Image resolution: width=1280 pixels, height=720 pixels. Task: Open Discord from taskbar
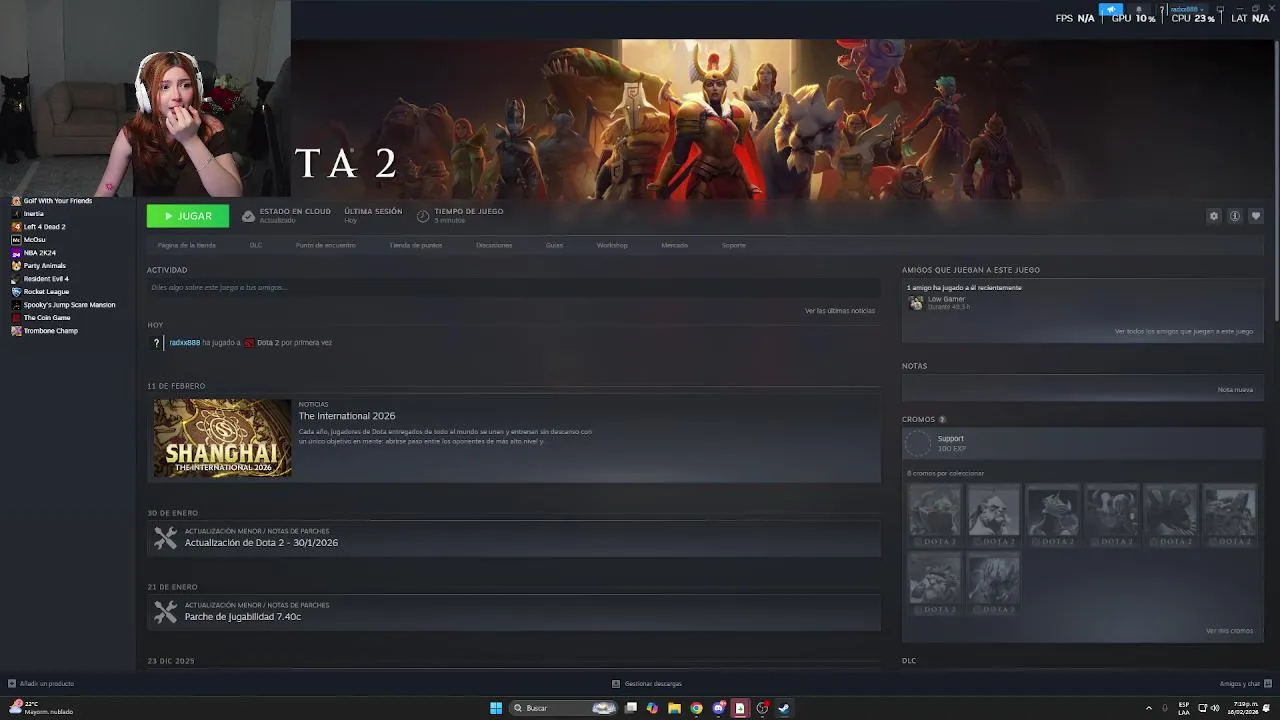pos(718,708)
